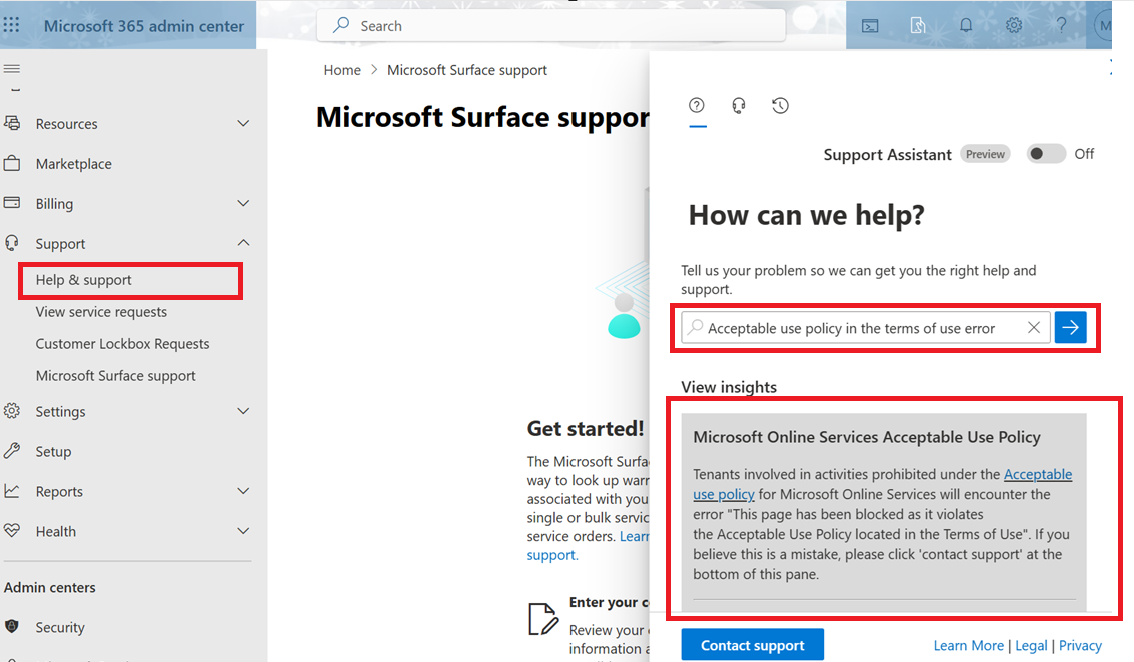Open Customer Lockbox Requests
Image resolution: width=1134 pixels, height=662 pixels.
click(122, 344)
